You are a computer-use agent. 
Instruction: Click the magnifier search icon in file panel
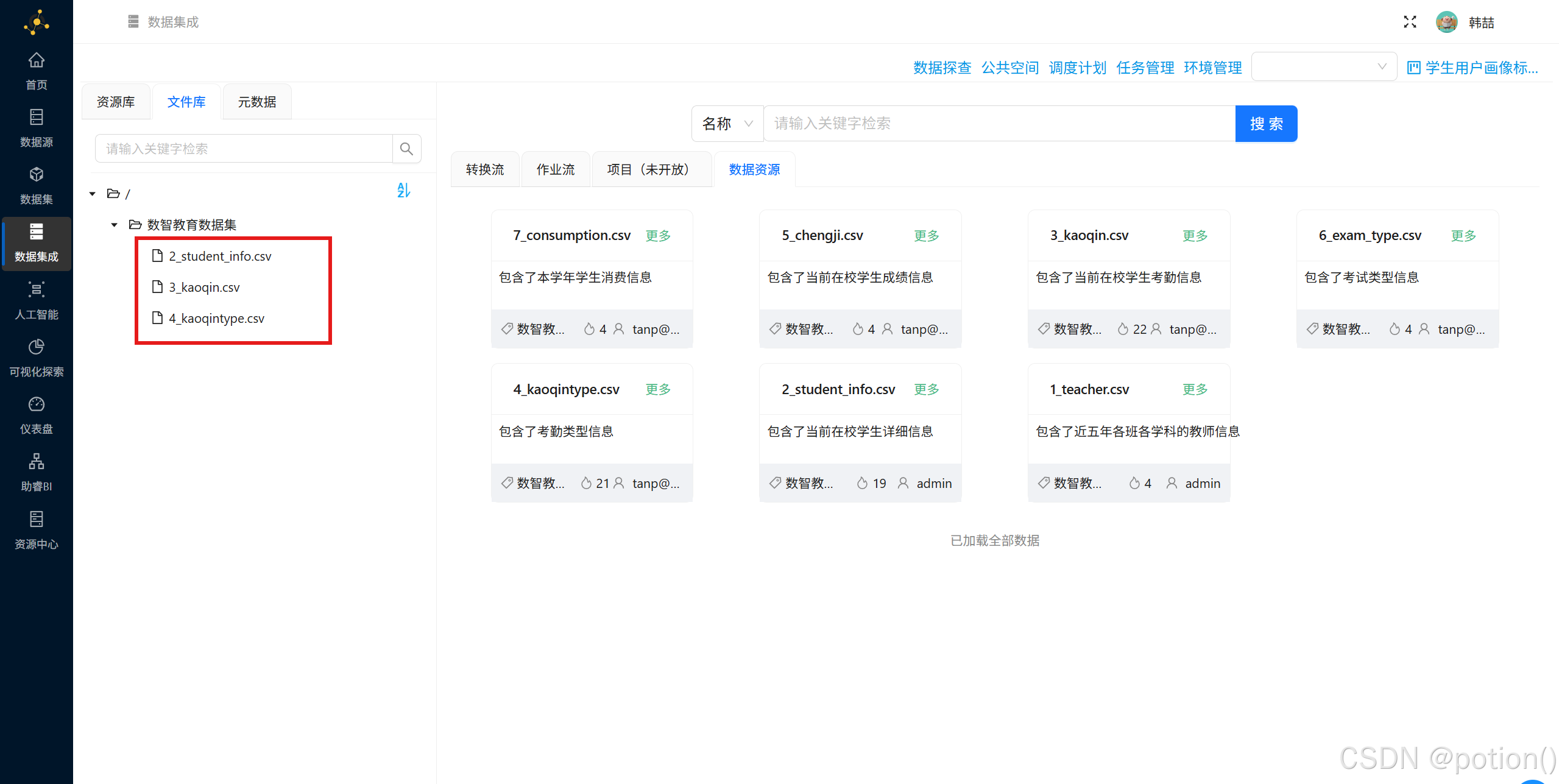click(x=406, y=149)
